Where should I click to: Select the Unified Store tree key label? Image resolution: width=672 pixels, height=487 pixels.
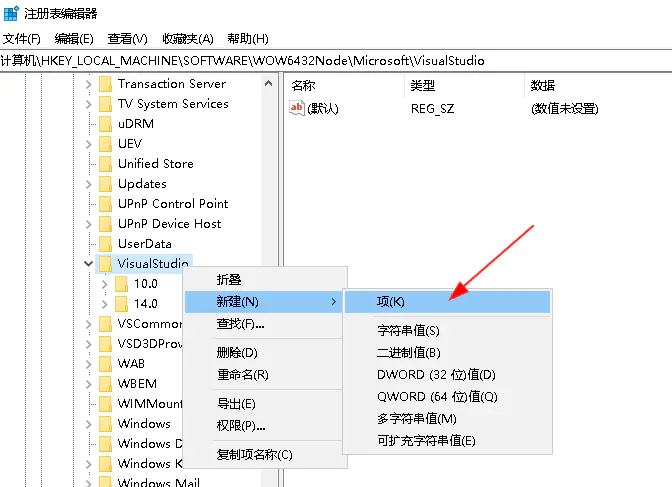click(x=156, y=164)
